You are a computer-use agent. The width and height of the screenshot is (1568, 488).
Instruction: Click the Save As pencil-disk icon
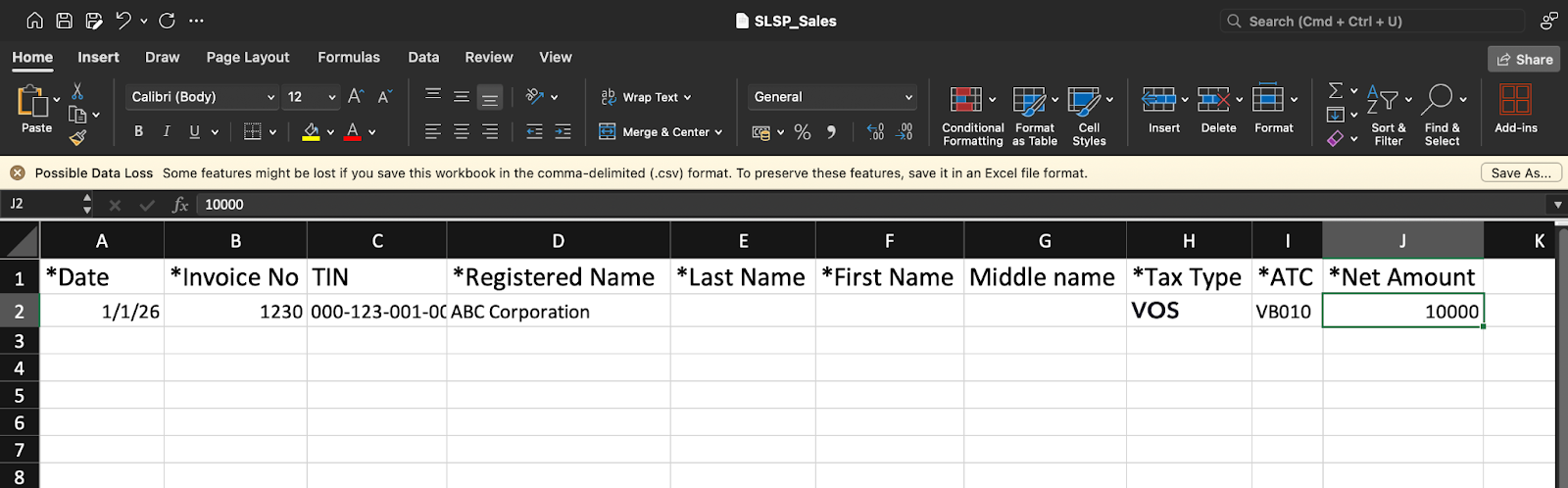pos(94,21)
